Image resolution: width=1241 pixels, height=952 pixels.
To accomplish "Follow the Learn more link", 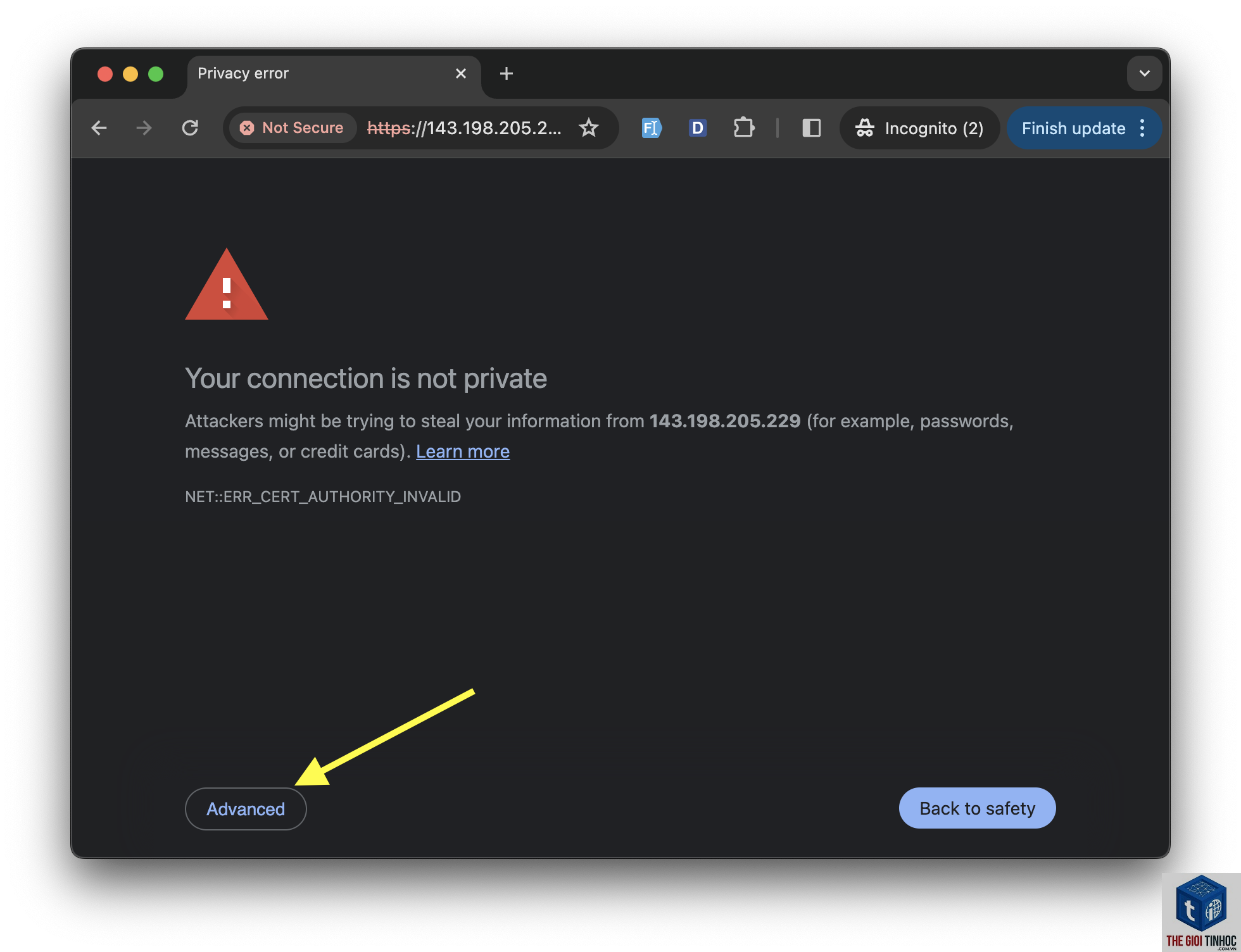I will 463,451.
